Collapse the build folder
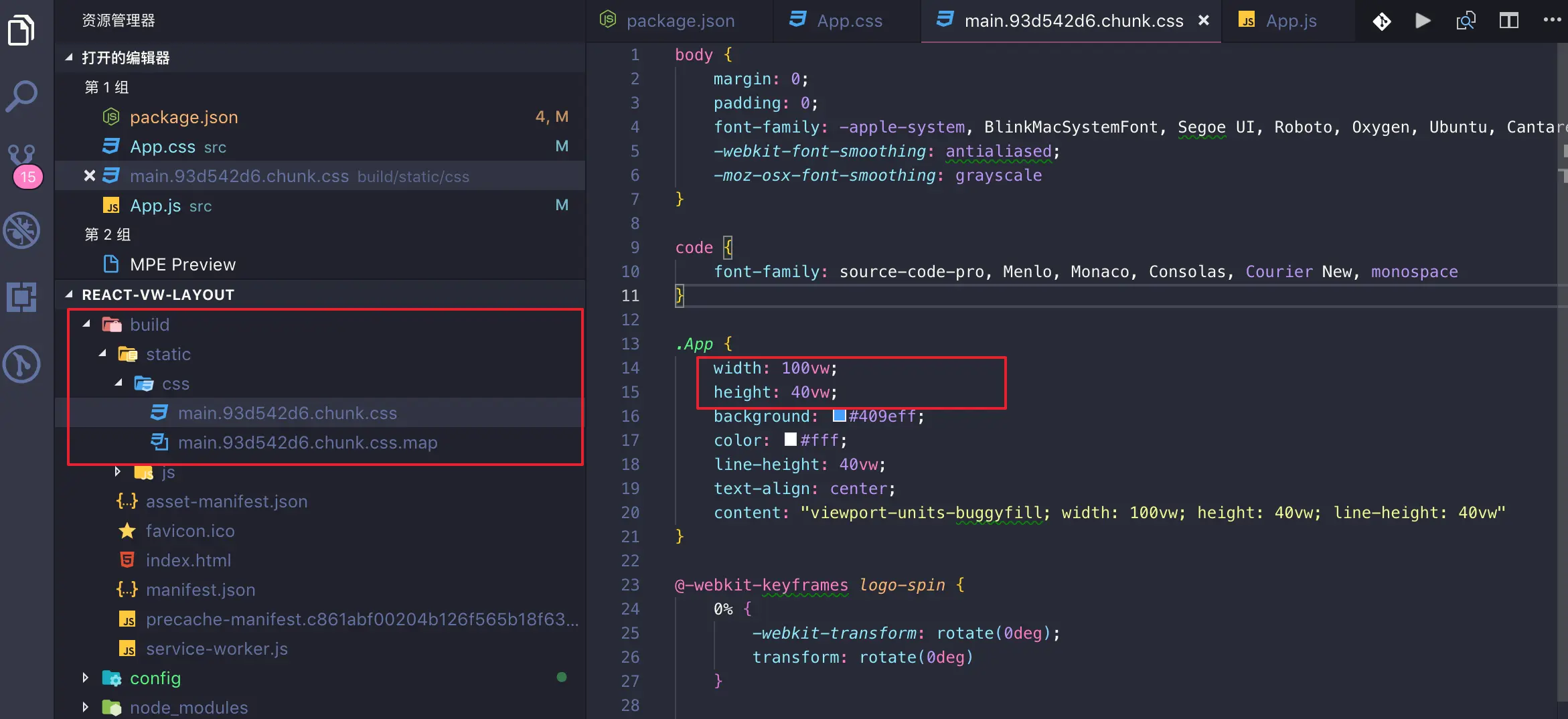Screen dimensions: 1568x719 86,324
